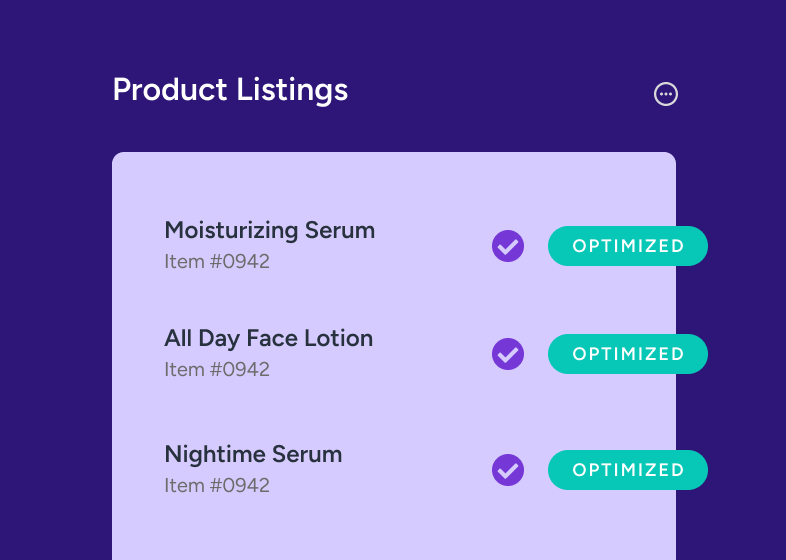Open the All Day Face Lotion listing

(268, 338)
